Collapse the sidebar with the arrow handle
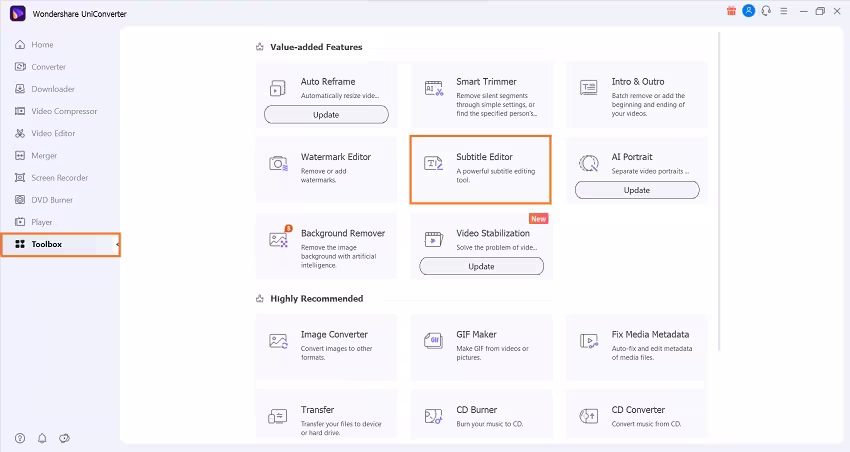 pos(118,244)
